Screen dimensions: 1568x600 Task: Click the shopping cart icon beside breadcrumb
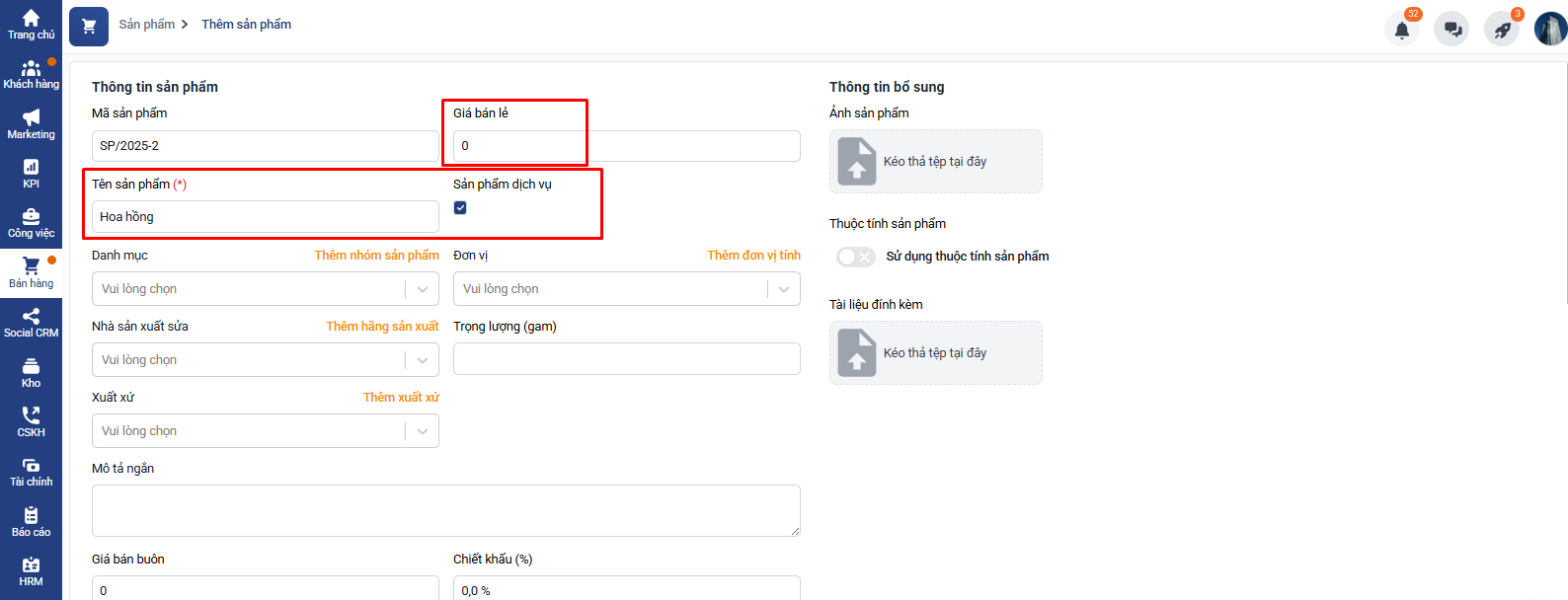click(89, 27)
